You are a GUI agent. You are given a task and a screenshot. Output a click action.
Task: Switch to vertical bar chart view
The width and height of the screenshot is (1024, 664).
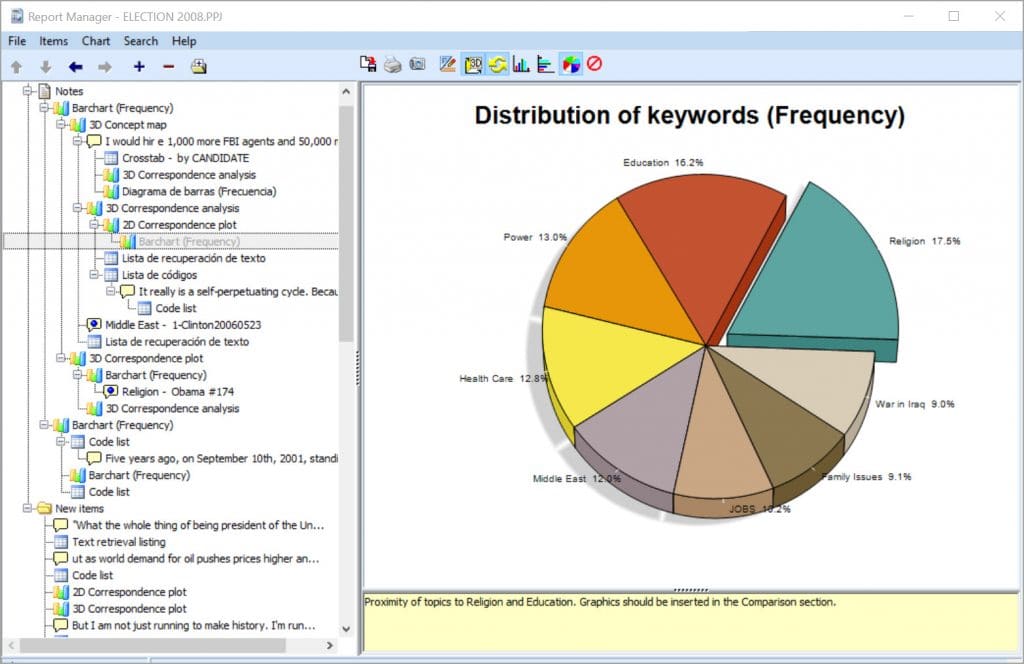(521, 63)
